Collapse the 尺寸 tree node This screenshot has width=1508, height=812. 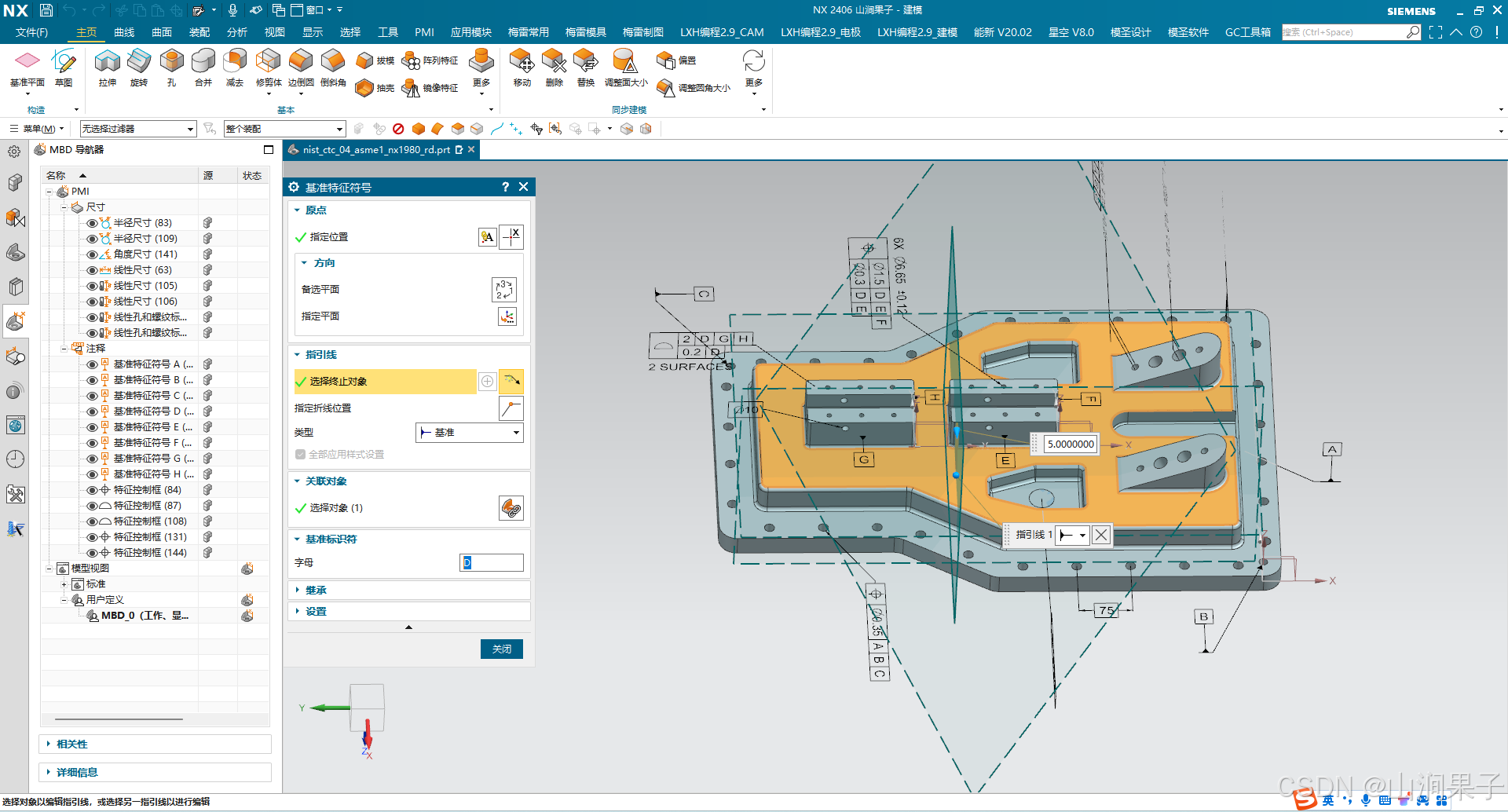point(64,207)
